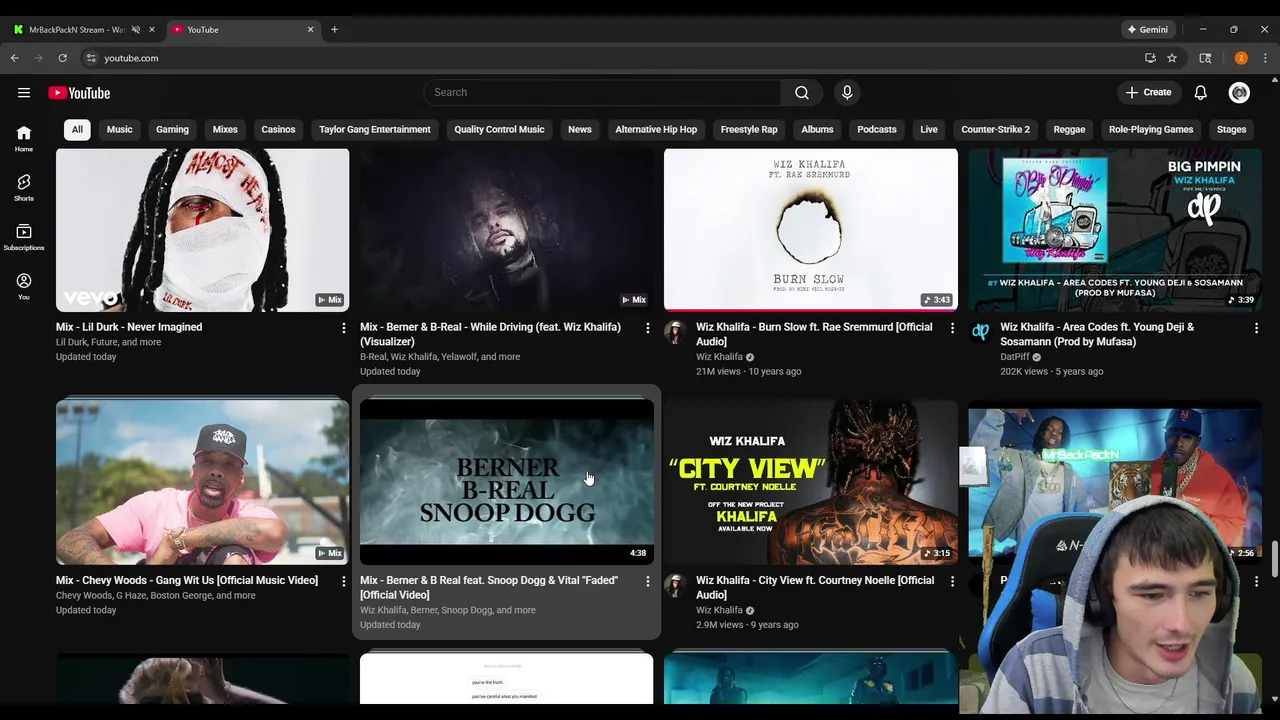Open options for Faded mix

pyautogui.click(x=647, y=581)
